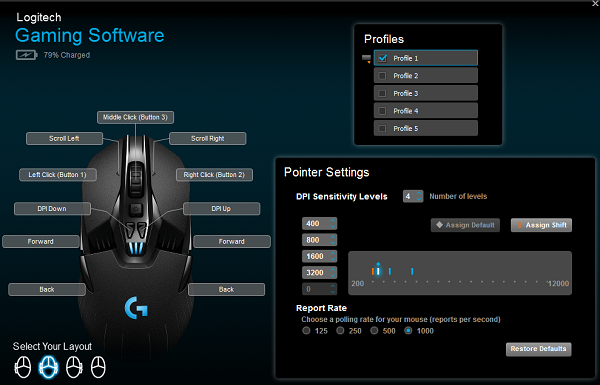Image resolution: width=600 pixels, height=385 pixels.
Task: Select the 125 report rate option
Action: tap(306, 330)
